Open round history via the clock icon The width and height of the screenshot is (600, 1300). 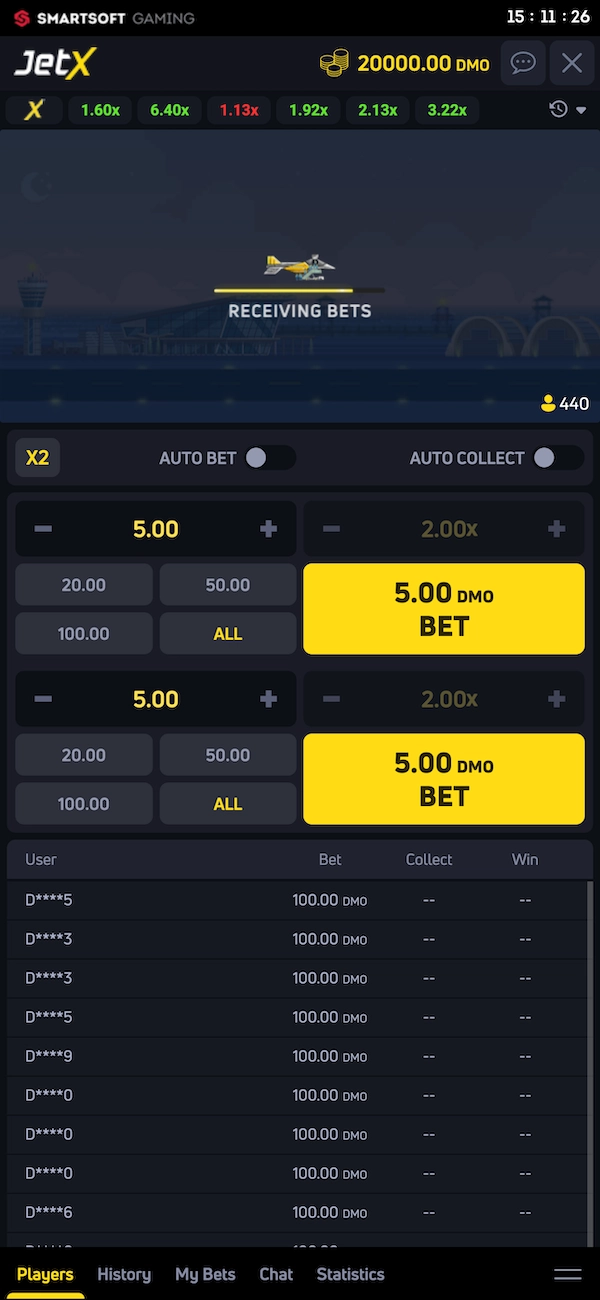coord(559,110)
